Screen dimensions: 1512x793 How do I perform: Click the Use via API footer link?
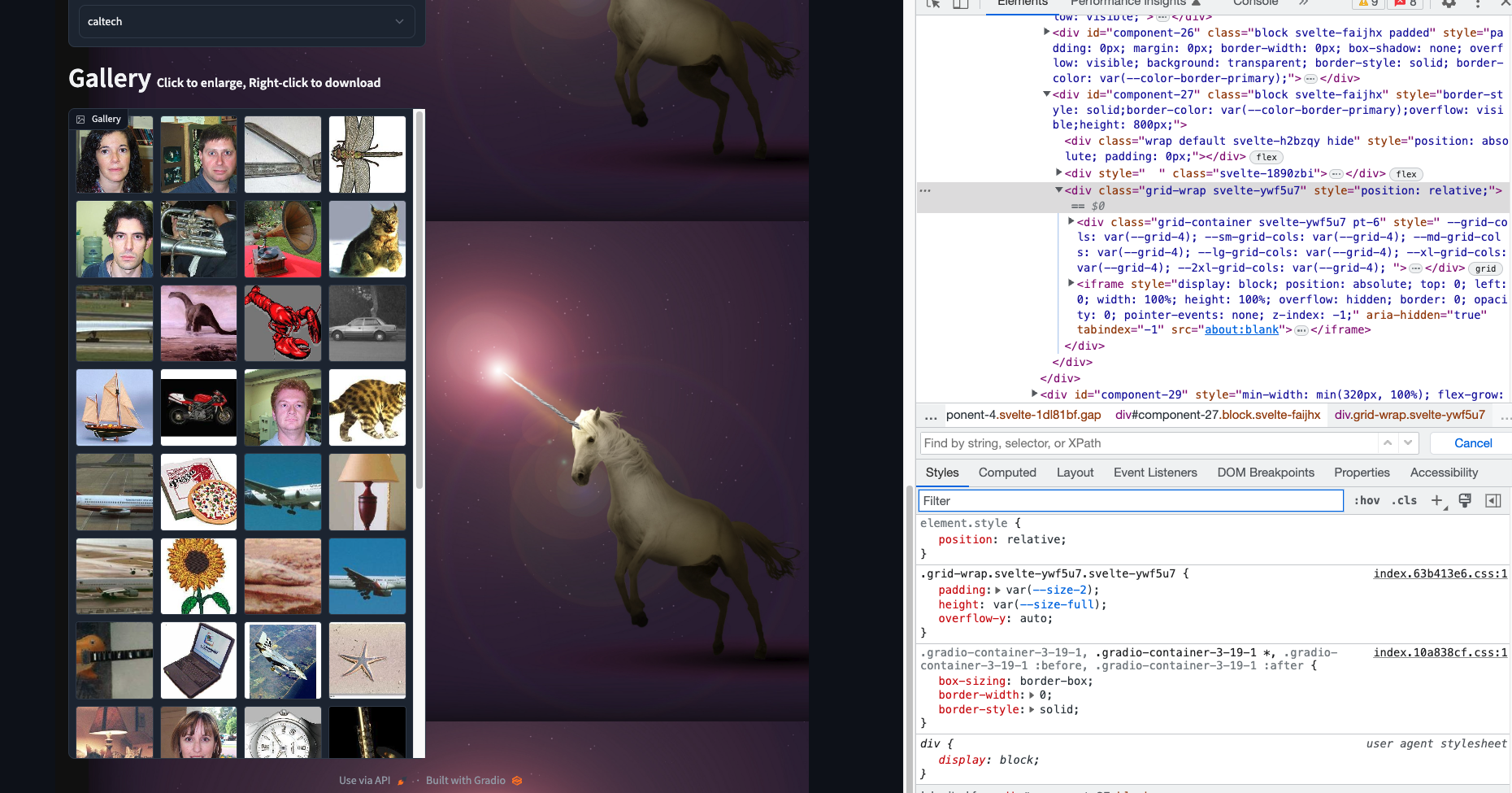click(x=371, y=781)
